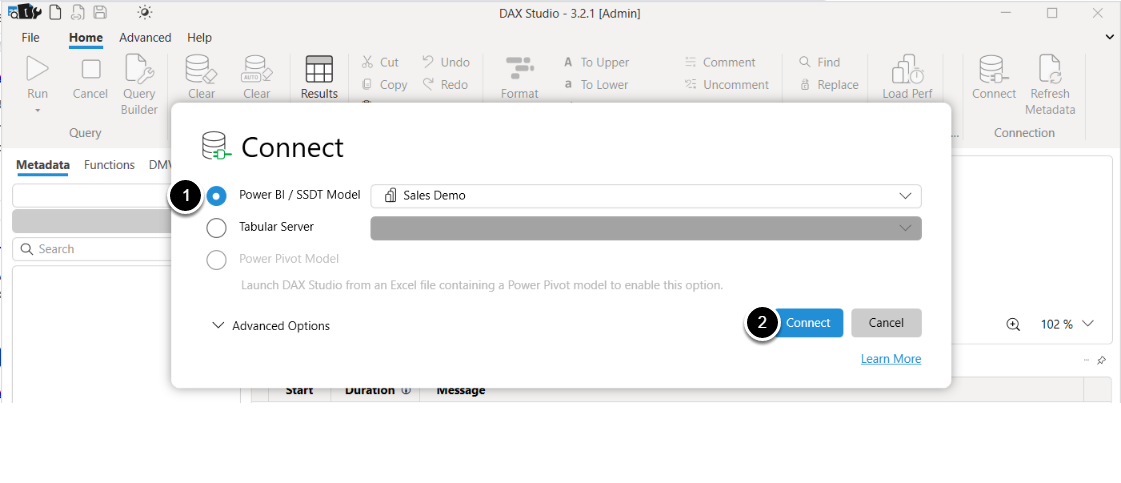Convert text To Upper case

(x=596, y=62)
